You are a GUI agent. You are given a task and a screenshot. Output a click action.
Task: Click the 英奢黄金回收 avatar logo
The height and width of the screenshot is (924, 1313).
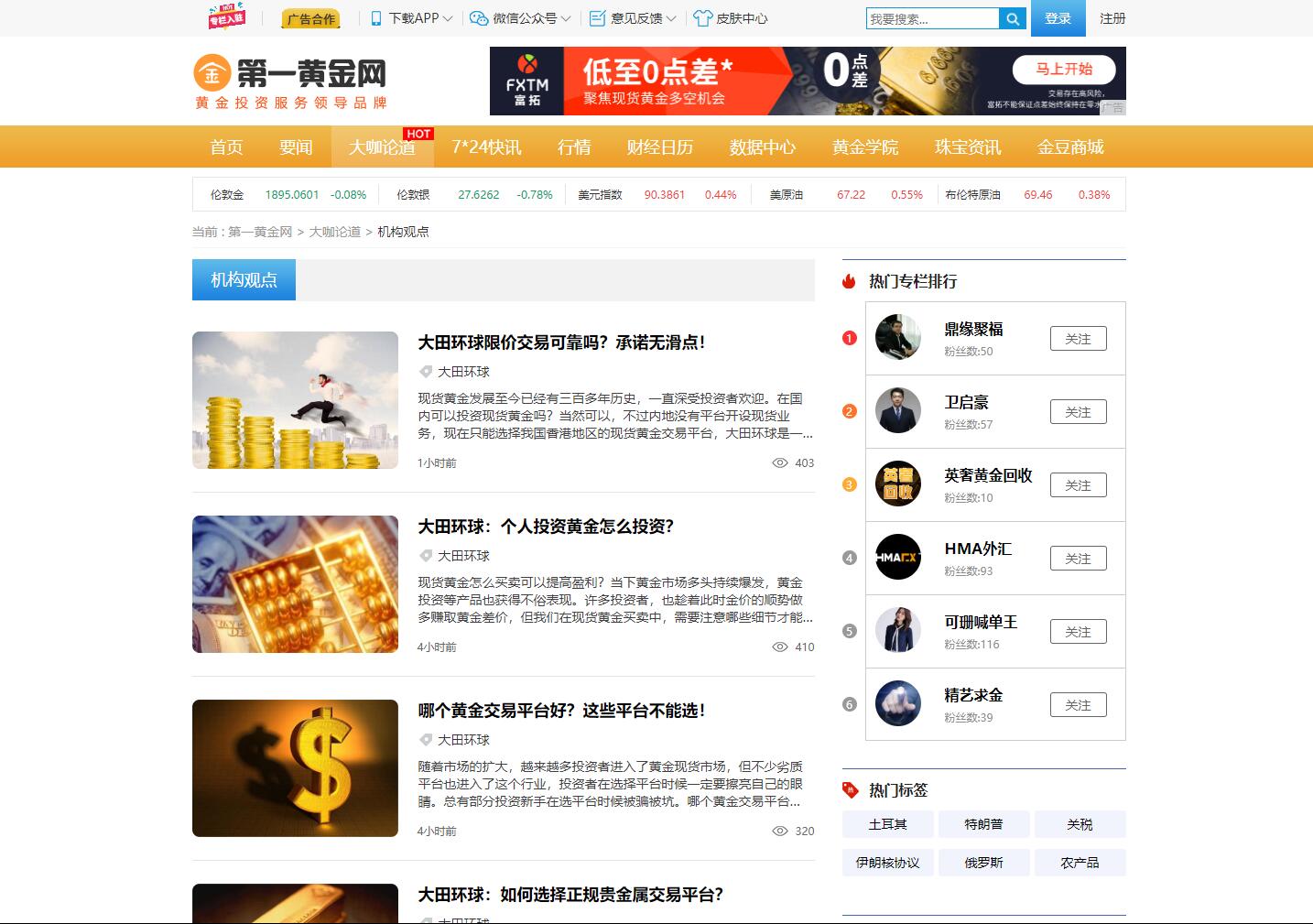[x=897, y=484]
